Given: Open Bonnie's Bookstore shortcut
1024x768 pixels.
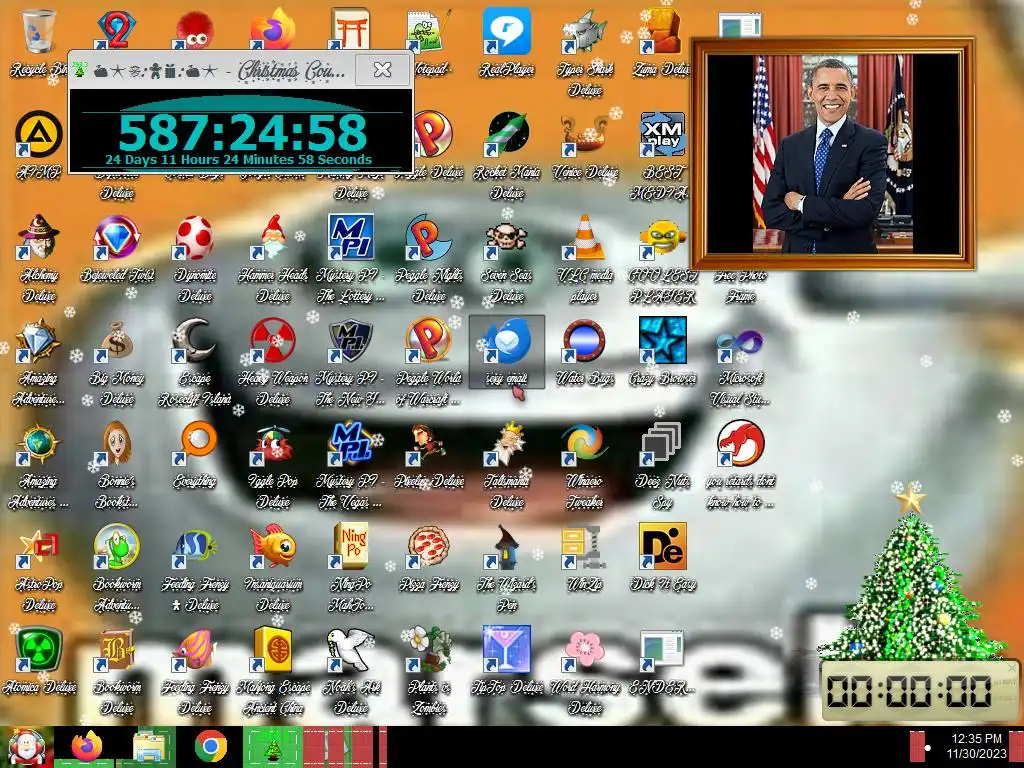Looking at the screenshot, I should pos(116,443).
